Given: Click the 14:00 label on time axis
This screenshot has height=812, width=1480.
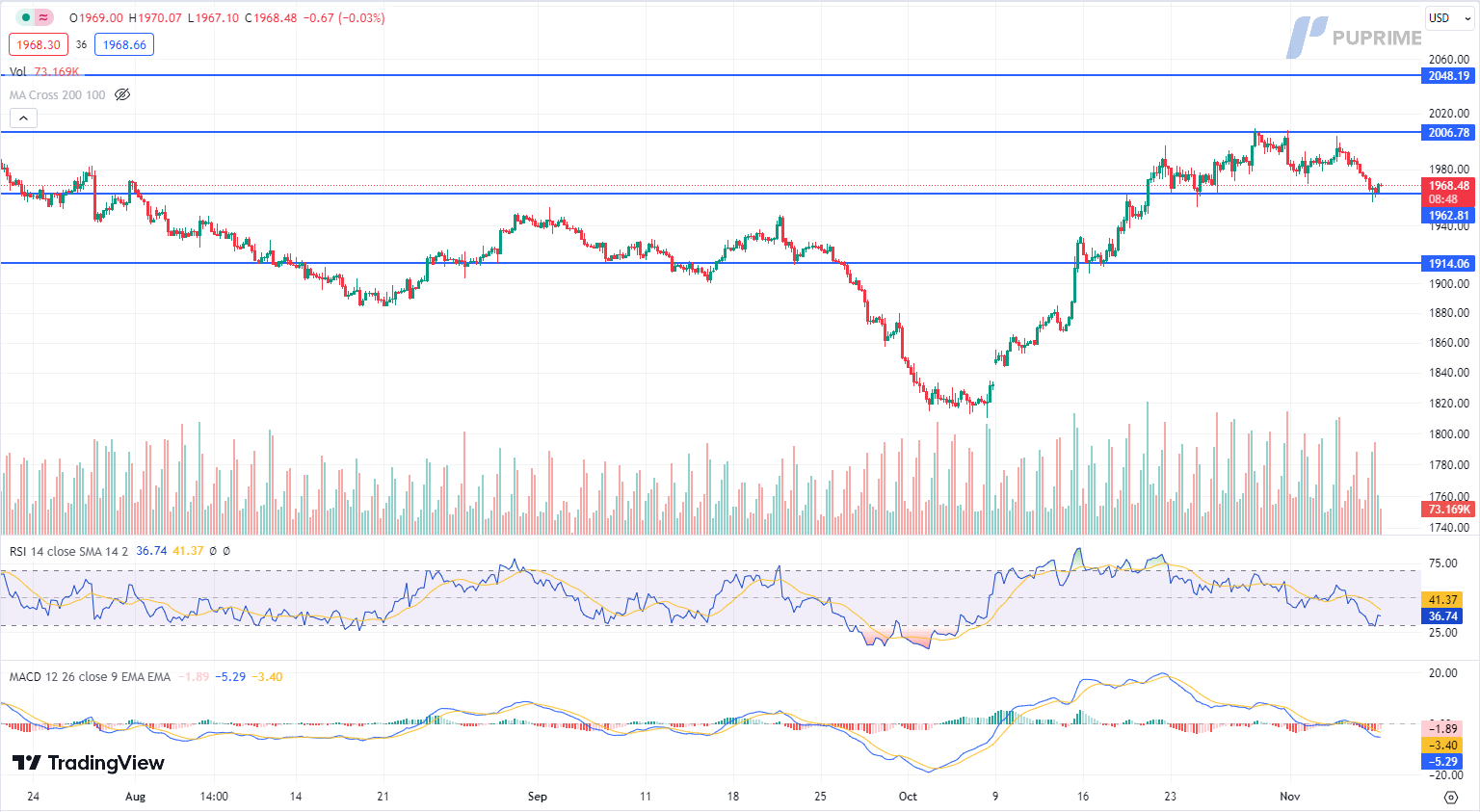Looking at the screenshot, I should click(x=214, y=796).
